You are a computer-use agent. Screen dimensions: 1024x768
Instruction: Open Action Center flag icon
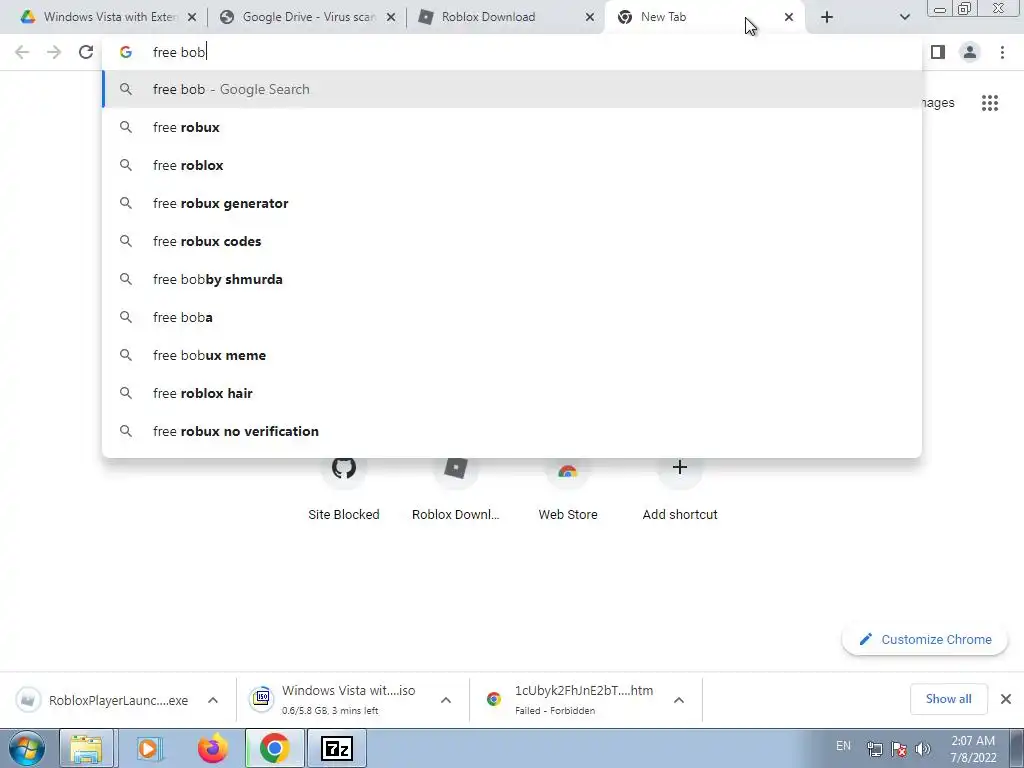click(899, 749)
